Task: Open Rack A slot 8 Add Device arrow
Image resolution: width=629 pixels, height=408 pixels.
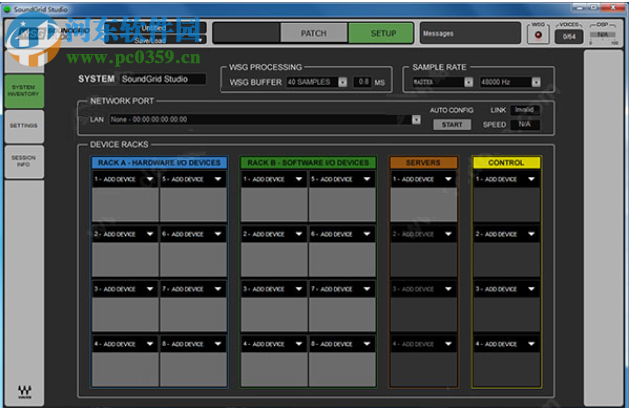Action: [218, 344]
